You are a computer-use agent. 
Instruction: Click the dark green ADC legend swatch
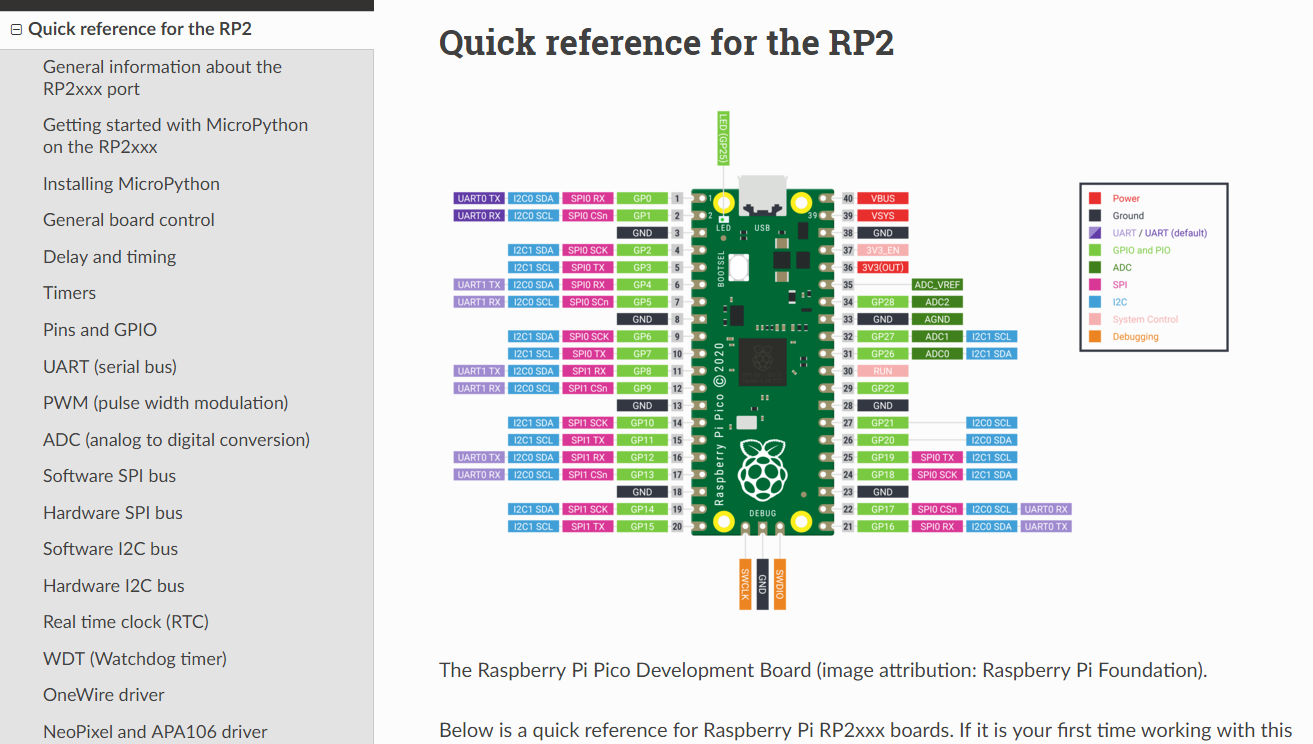click(1095, 268)
